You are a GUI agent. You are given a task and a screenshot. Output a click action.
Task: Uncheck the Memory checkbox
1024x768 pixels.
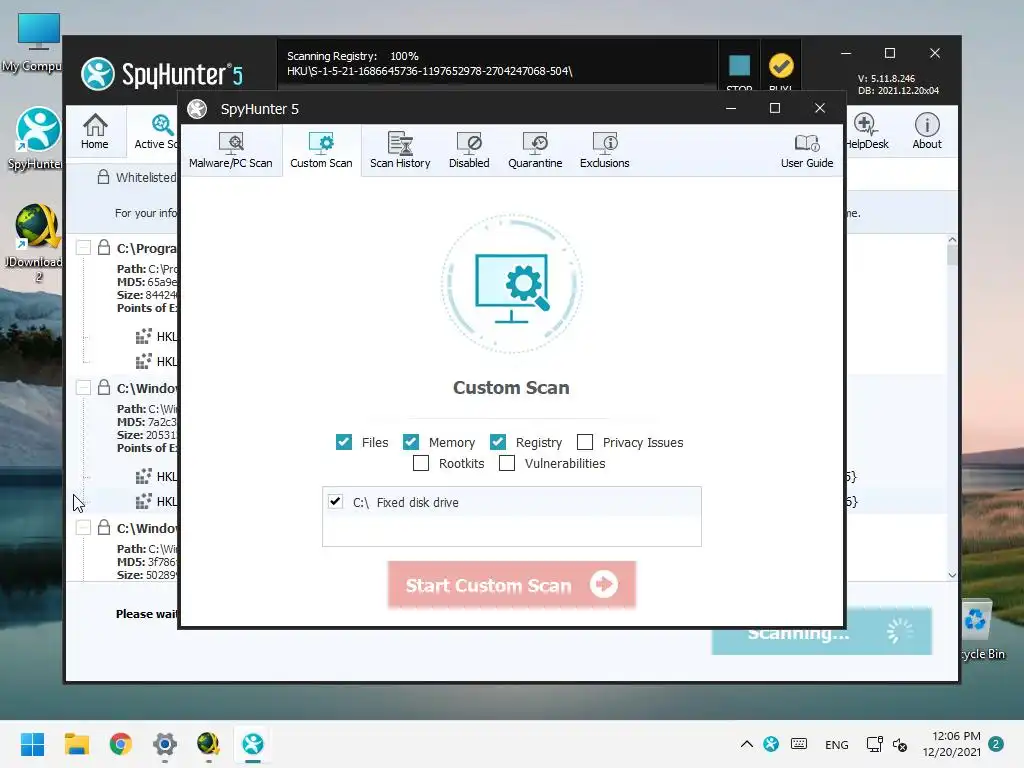click(411, 442)
